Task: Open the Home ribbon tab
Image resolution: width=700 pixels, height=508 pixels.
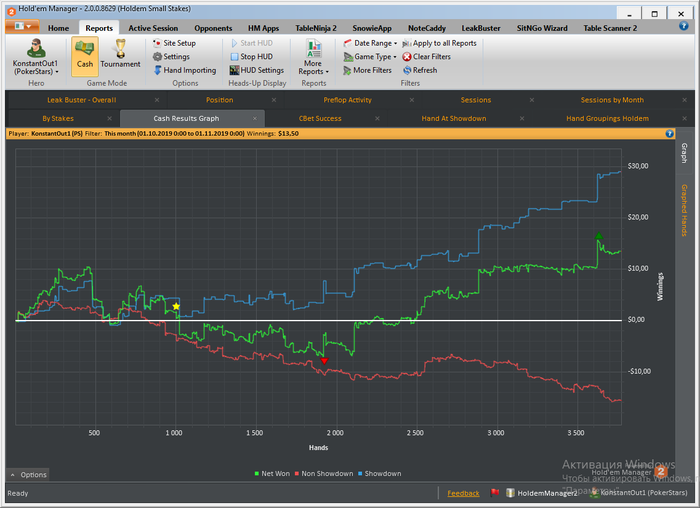Action: click(x=58, y=28)
